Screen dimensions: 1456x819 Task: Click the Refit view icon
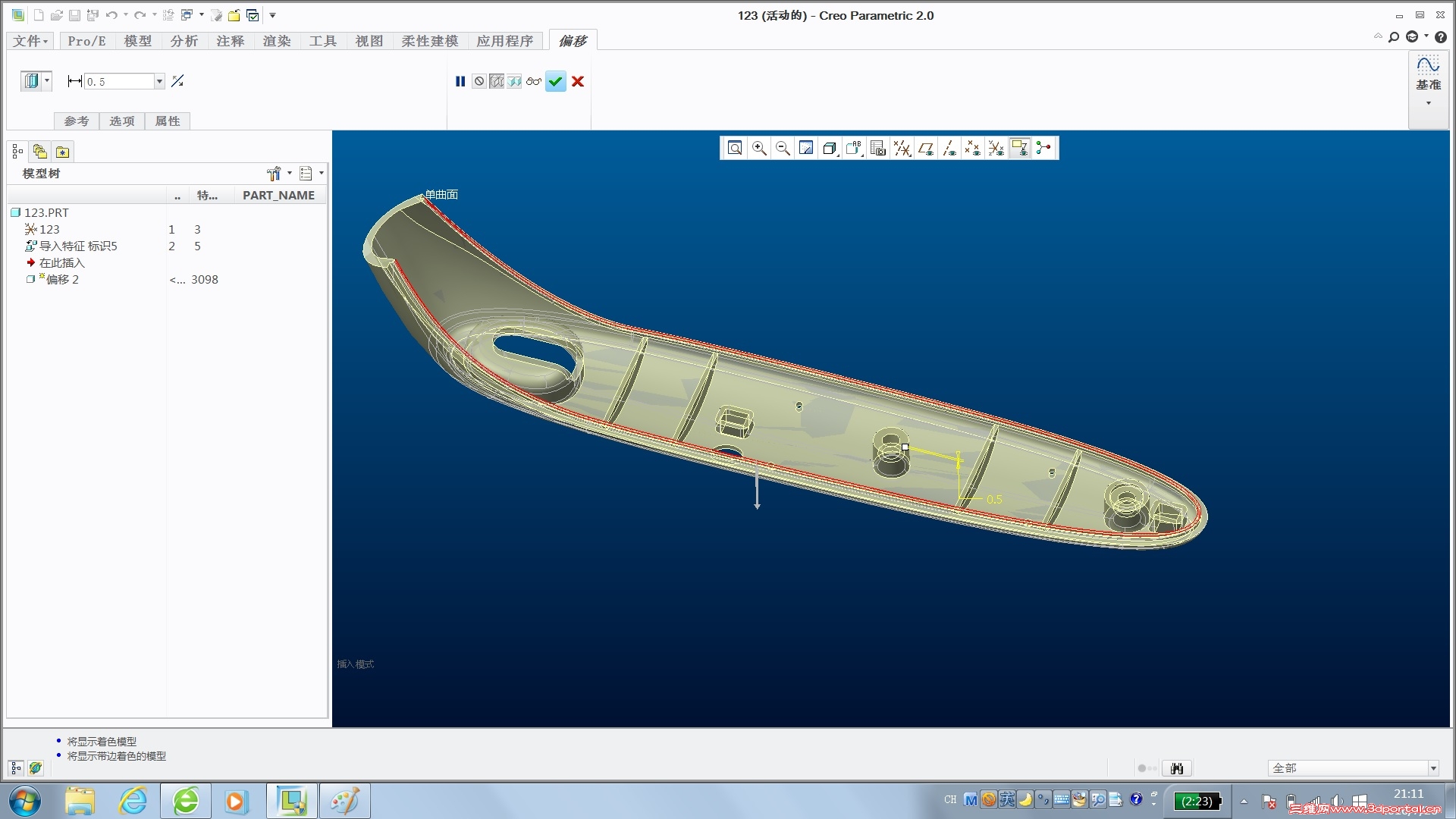pyautogui.click(x=734, y=149)
